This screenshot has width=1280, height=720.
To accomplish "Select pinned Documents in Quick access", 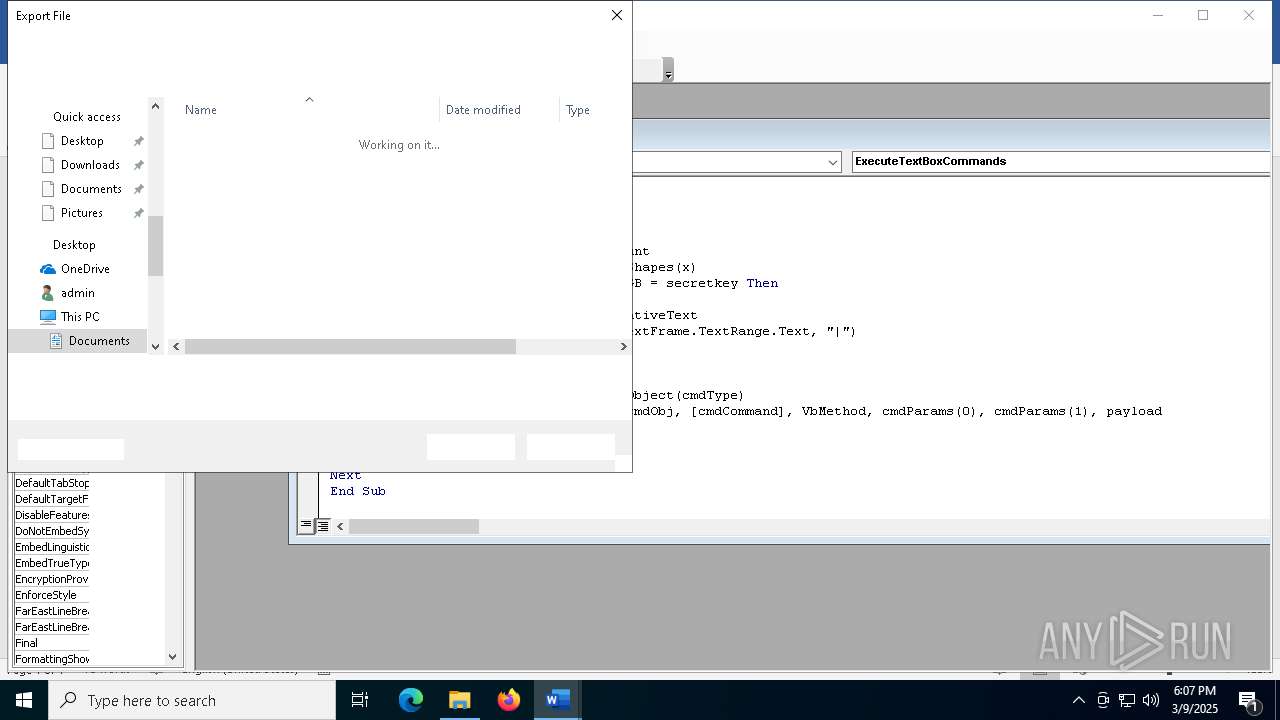I will click(91, 189).
